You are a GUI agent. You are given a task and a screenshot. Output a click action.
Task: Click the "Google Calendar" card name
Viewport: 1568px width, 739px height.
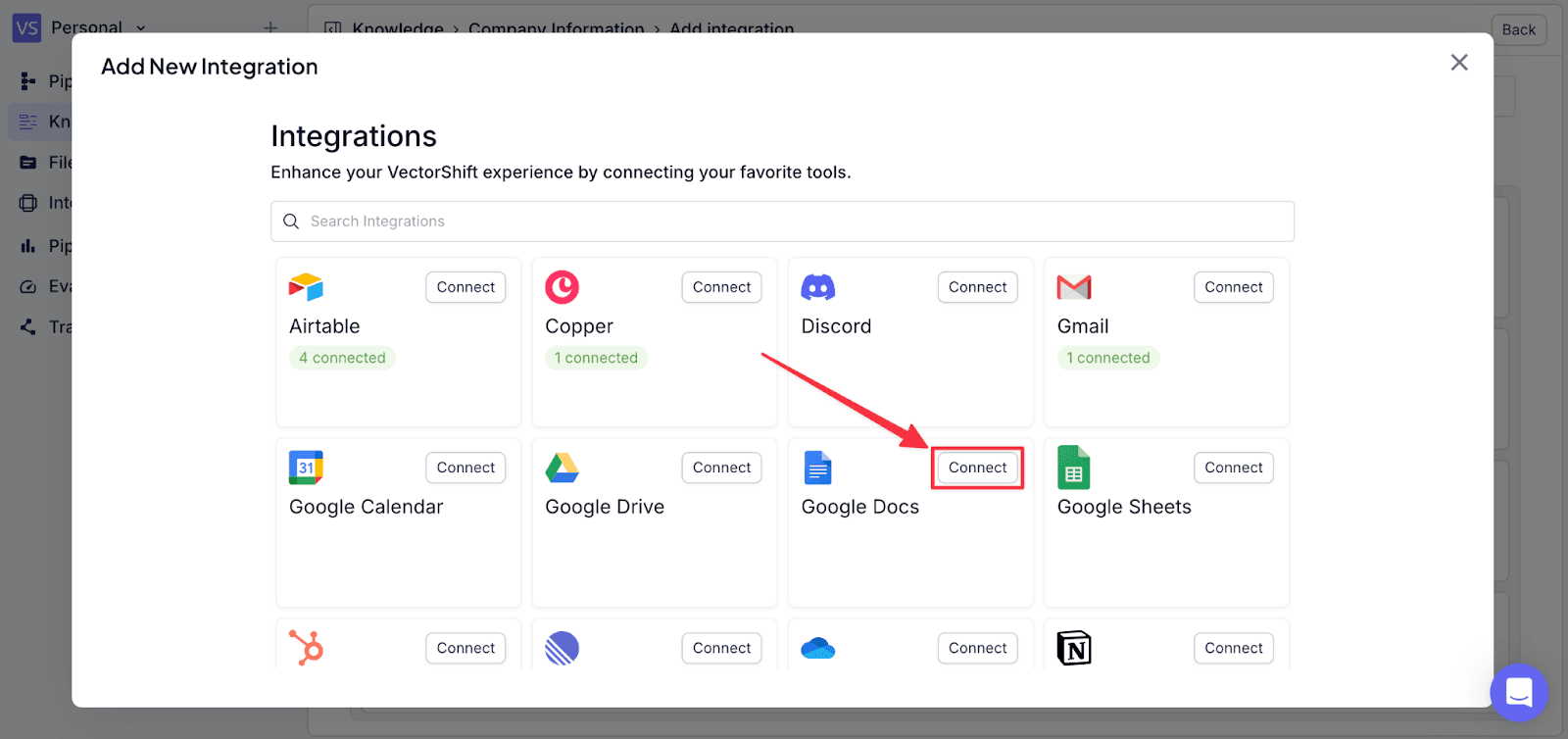pos(366,507)
